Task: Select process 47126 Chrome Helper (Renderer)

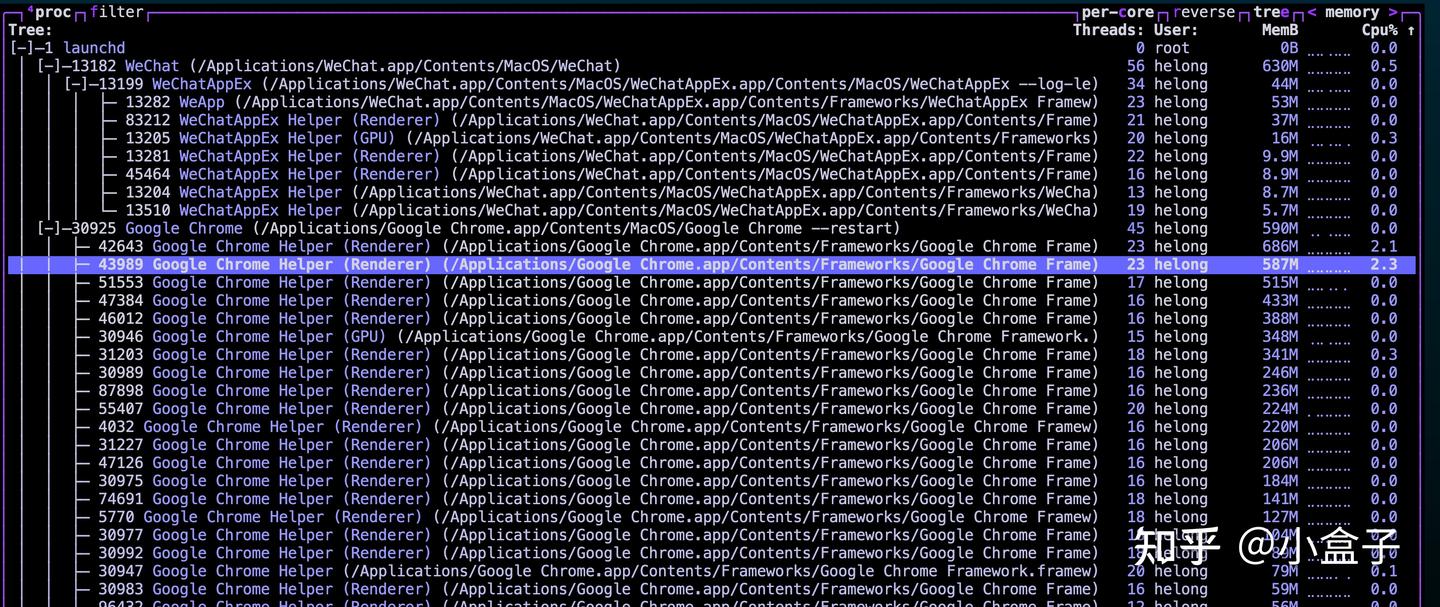Action: [712, 462]
